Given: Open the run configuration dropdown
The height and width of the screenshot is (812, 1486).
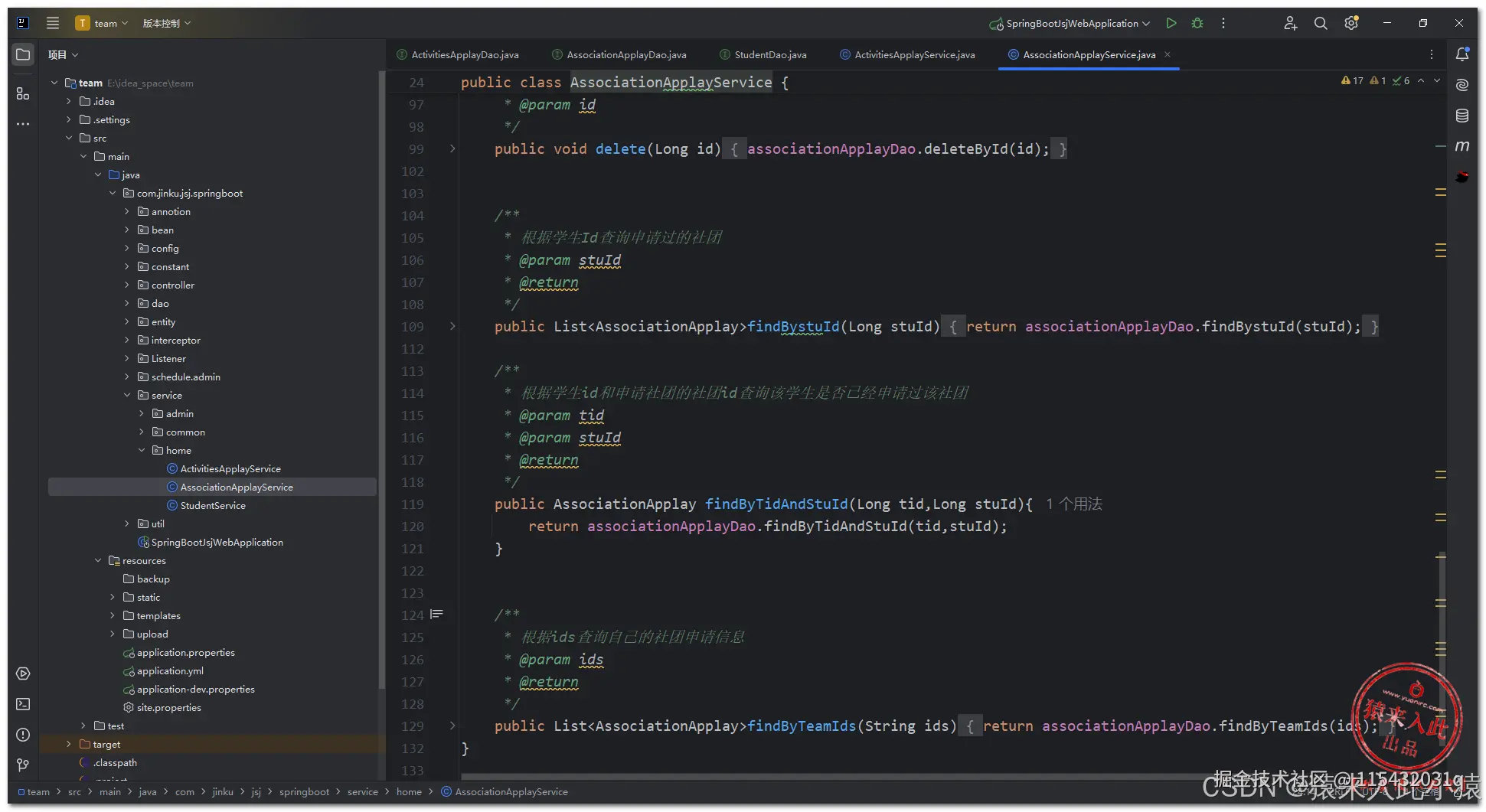Looking at the screenshot, I should pos(1070,23).
